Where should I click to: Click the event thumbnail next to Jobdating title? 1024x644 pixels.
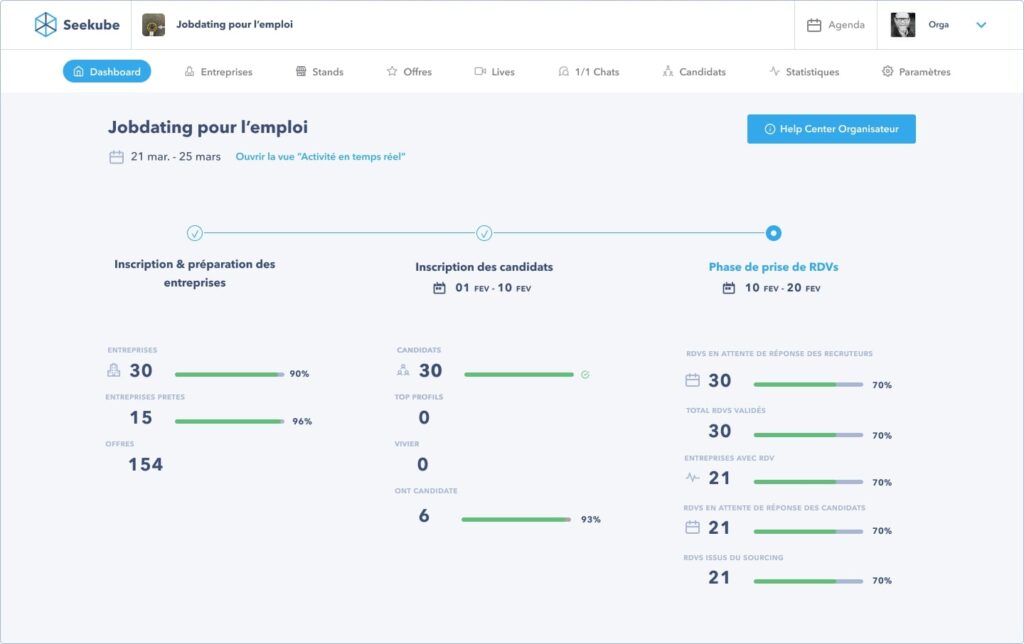coord(154,25)
